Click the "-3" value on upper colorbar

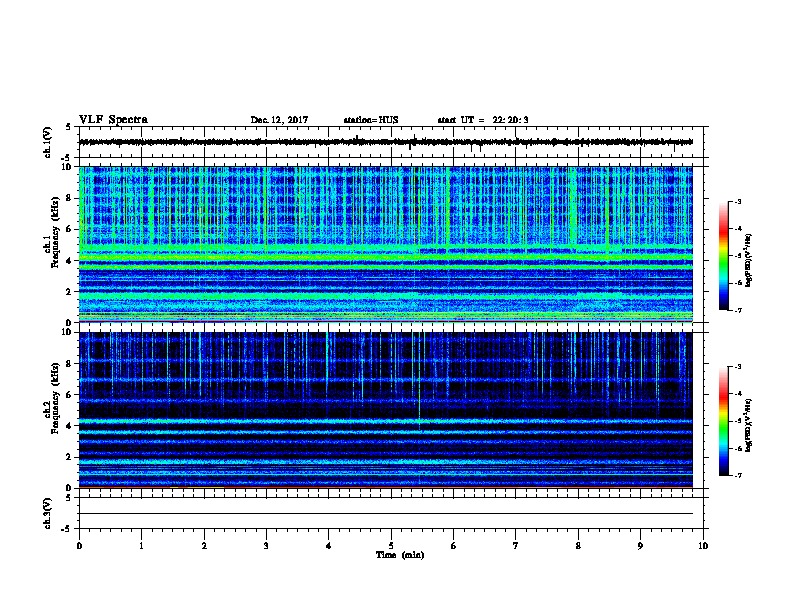point(738,202)
